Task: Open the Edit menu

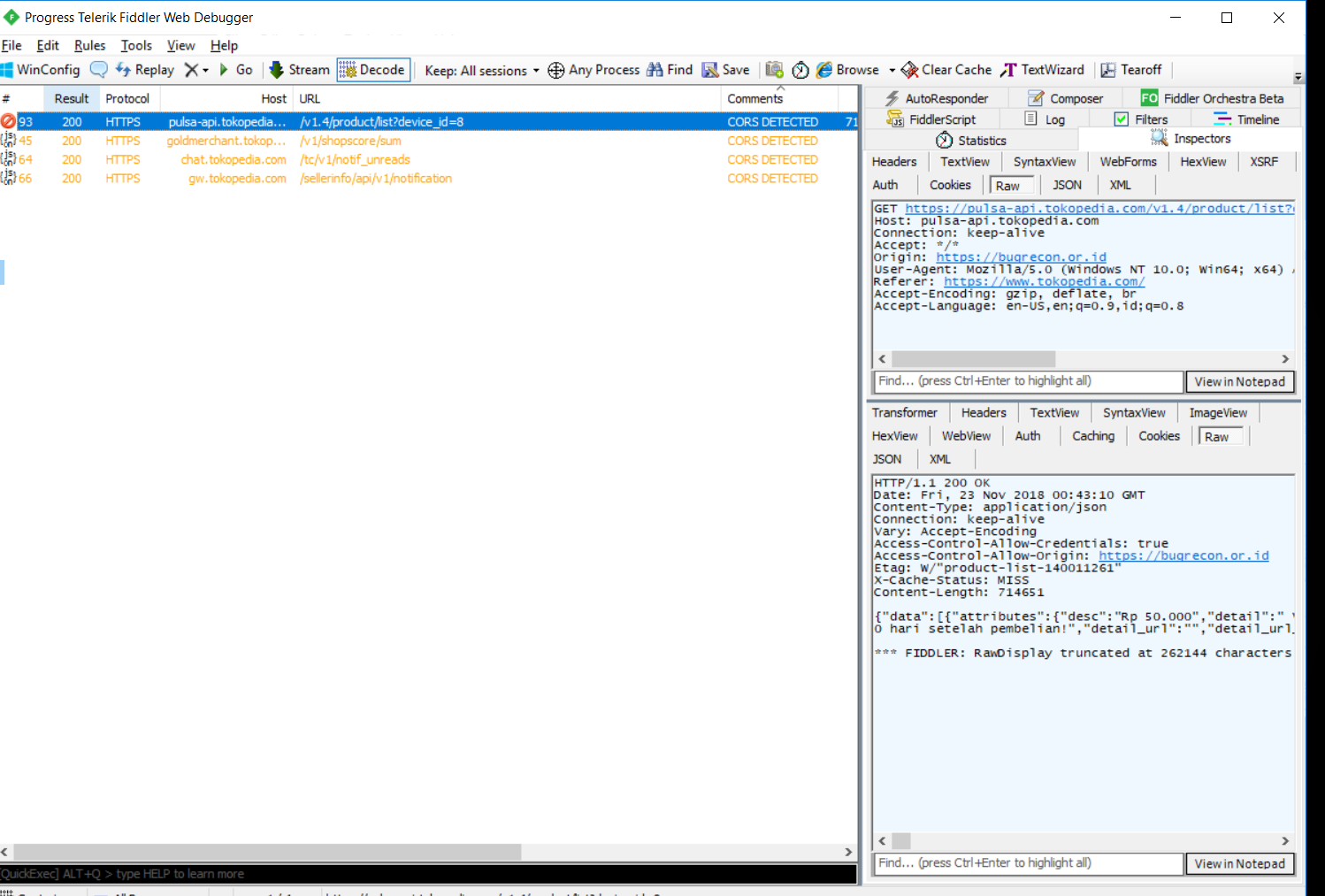Action: pyautogui.click(x=48, y=45)
